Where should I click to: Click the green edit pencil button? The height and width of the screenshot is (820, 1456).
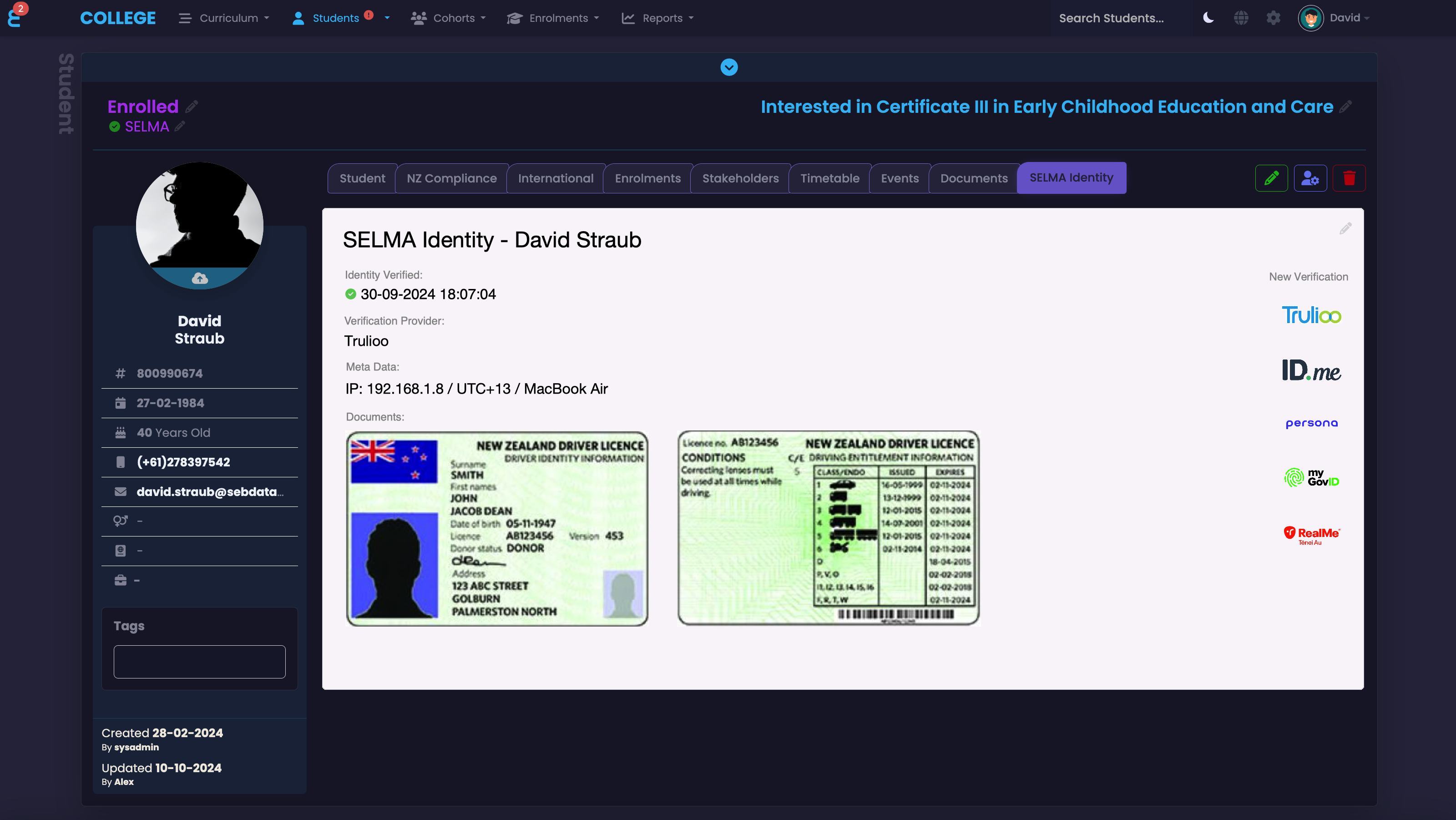1271,178
